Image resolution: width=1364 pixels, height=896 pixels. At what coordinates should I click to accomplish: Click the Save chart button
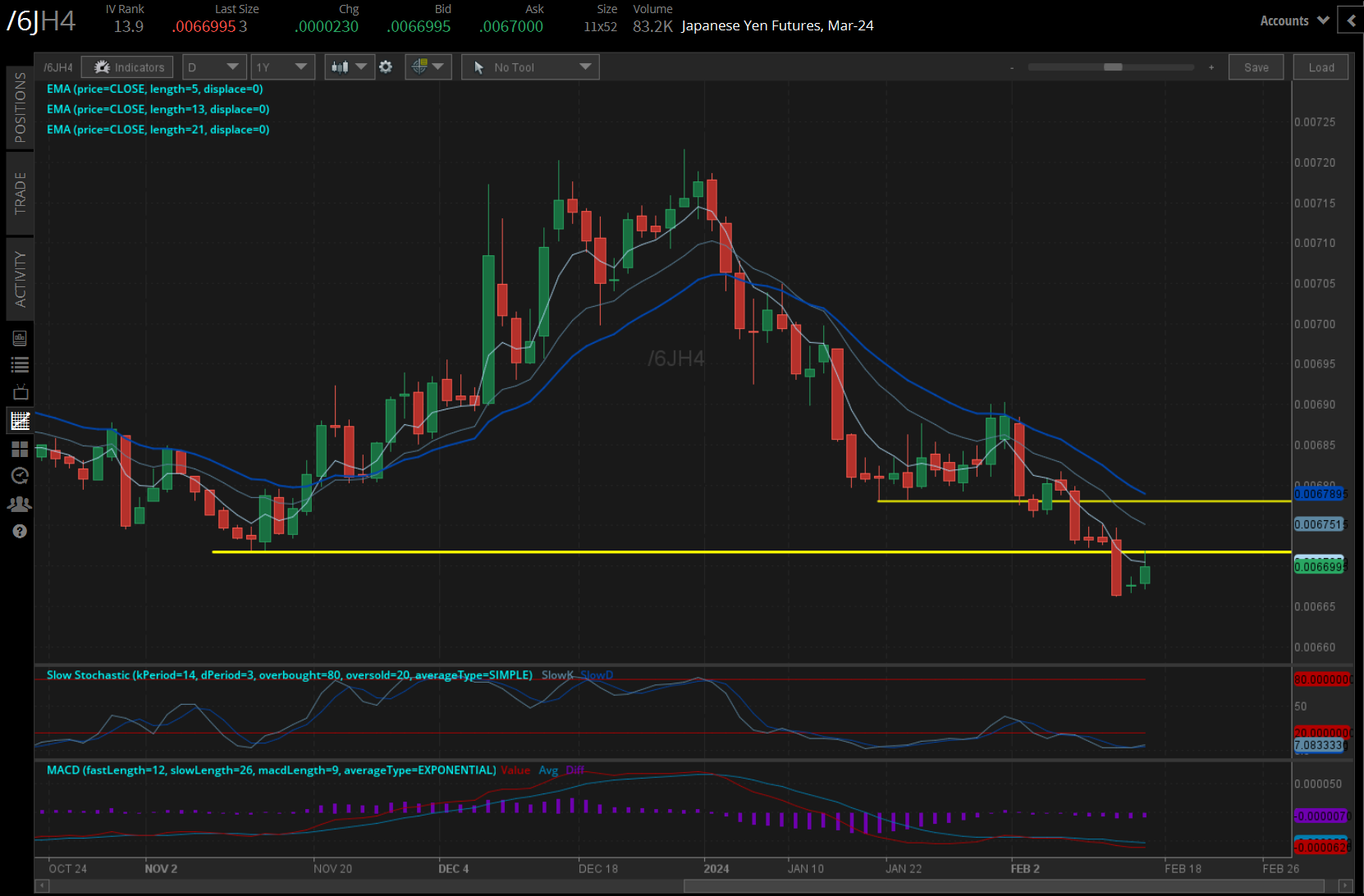[x=1256, y=67]
